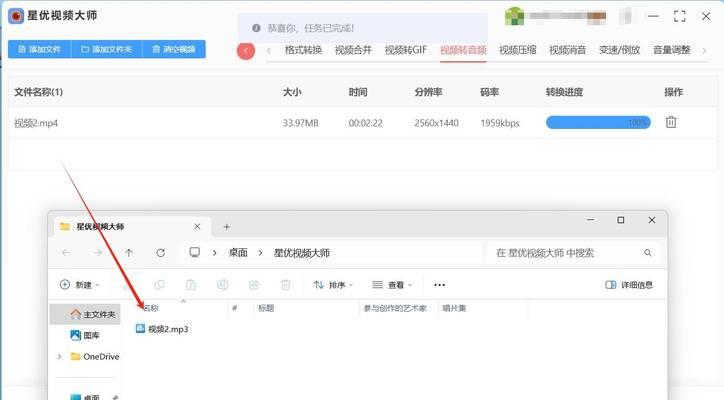This screenshot has width=724, height=400.
Task: Switch to the 音量调整 tab
Action: [672, 50]
